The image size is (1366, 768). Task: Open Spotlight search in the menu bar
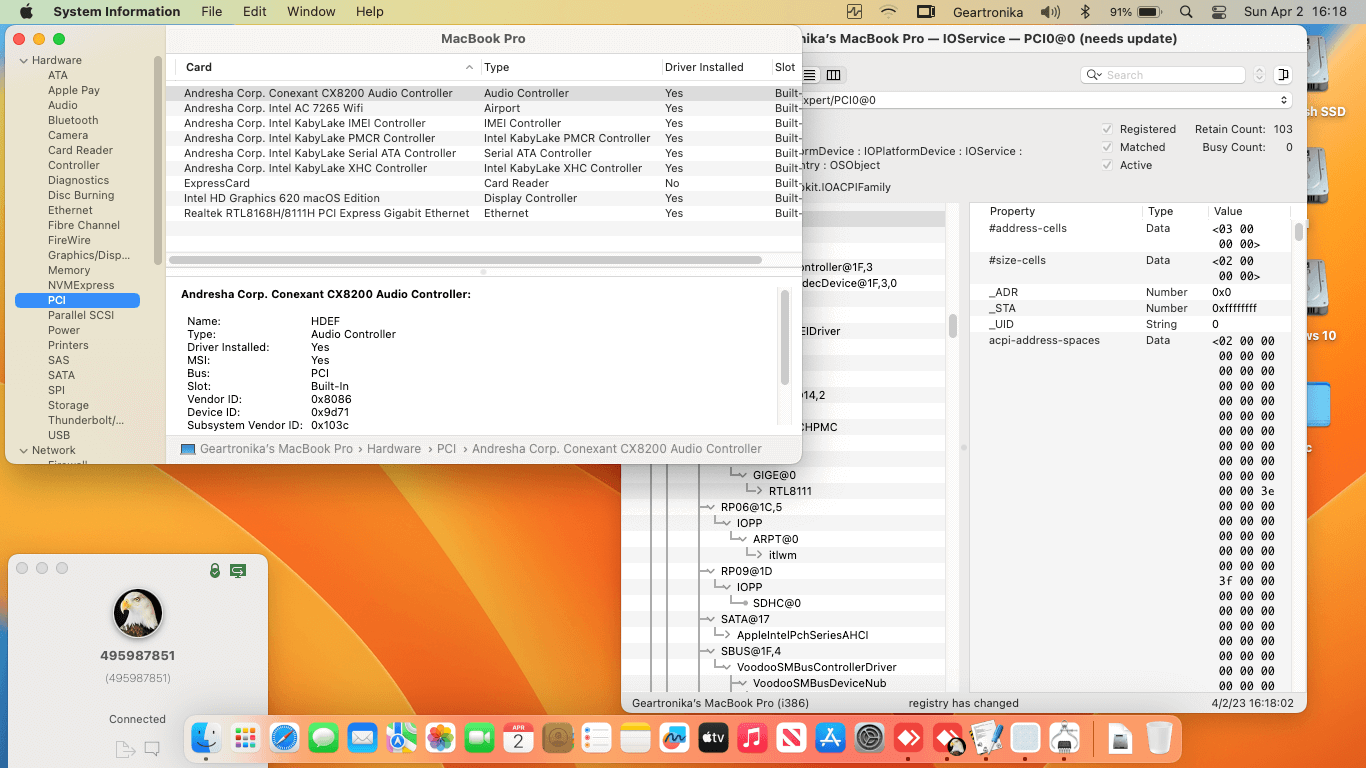coord(1186,12)
